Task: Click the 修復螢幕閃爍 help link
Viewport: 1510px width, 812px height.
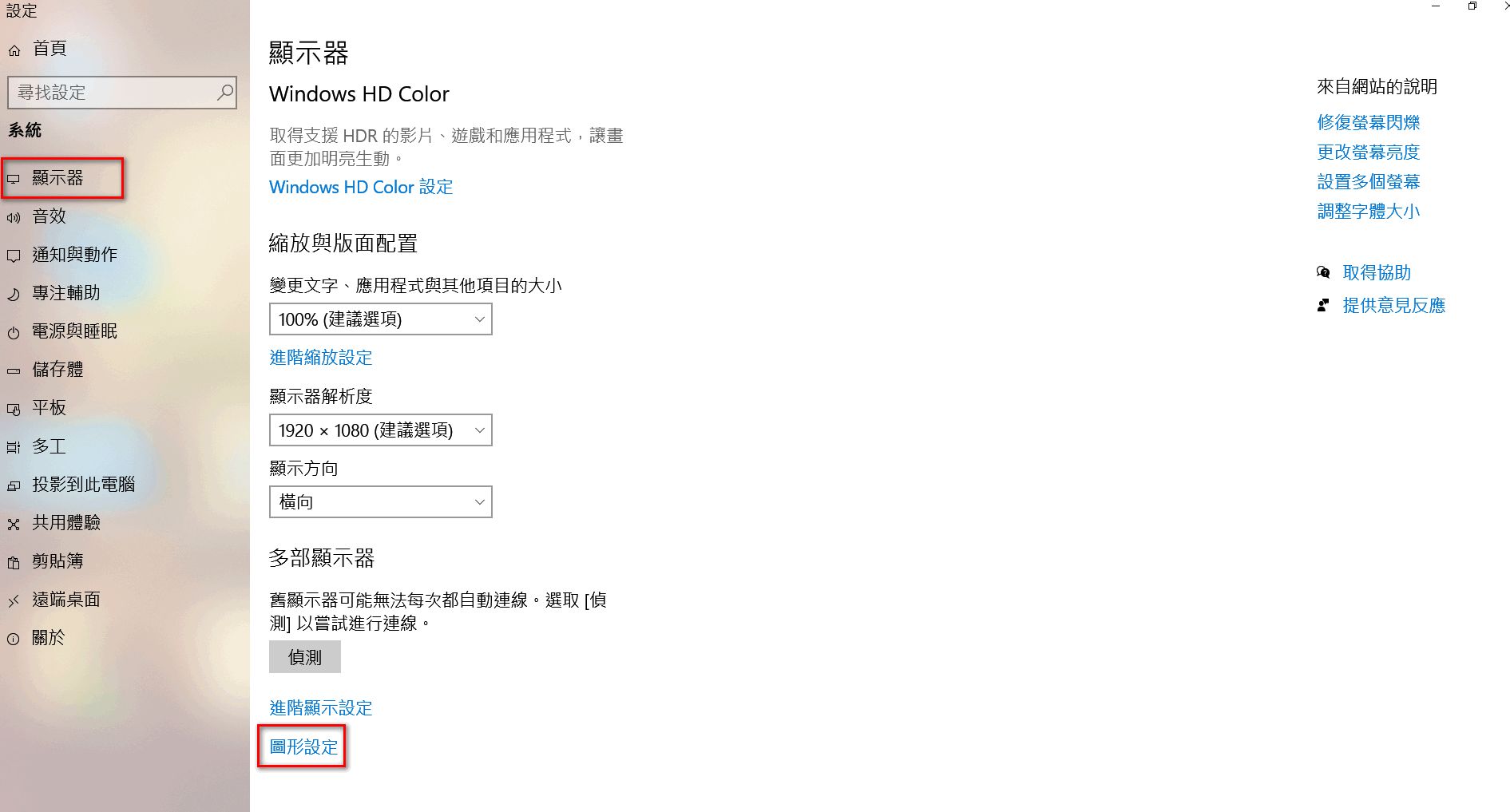Action: coord(1369,122)
